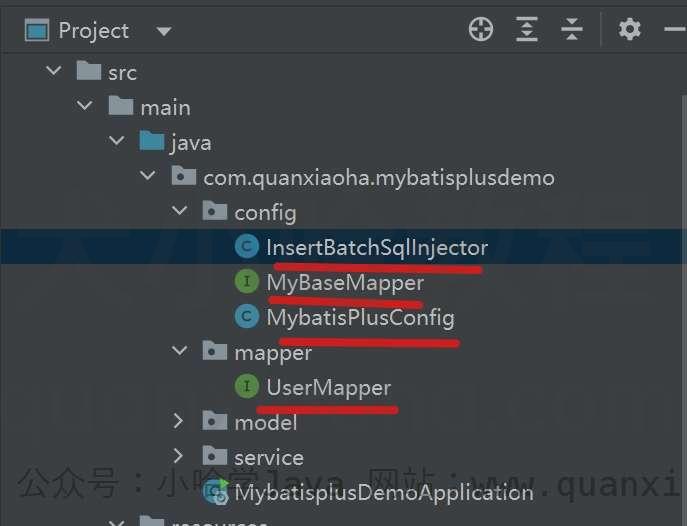Click the interface icon of MyBaseMapper
This screenshot has height=526, width=687.
tap(247, 281)
